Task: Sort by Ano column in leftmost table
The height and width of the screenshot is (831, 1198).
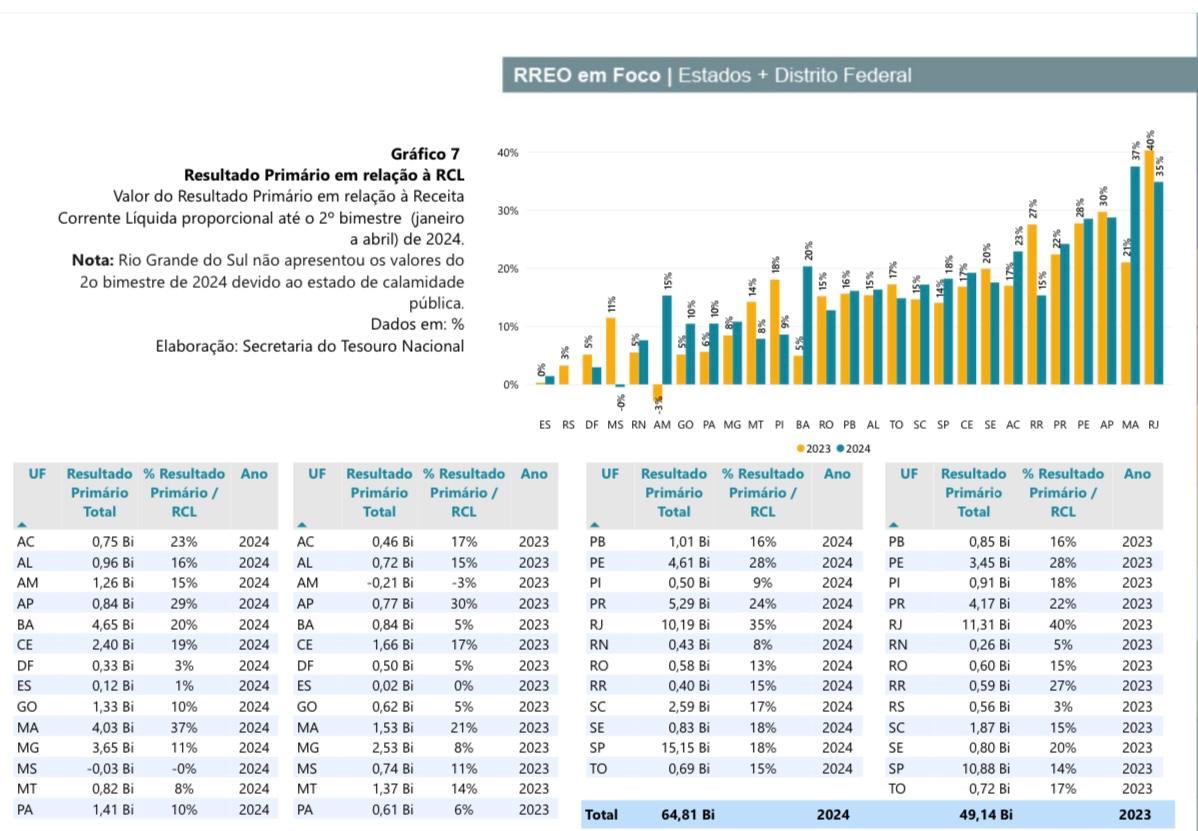Action: pos(254,474)
